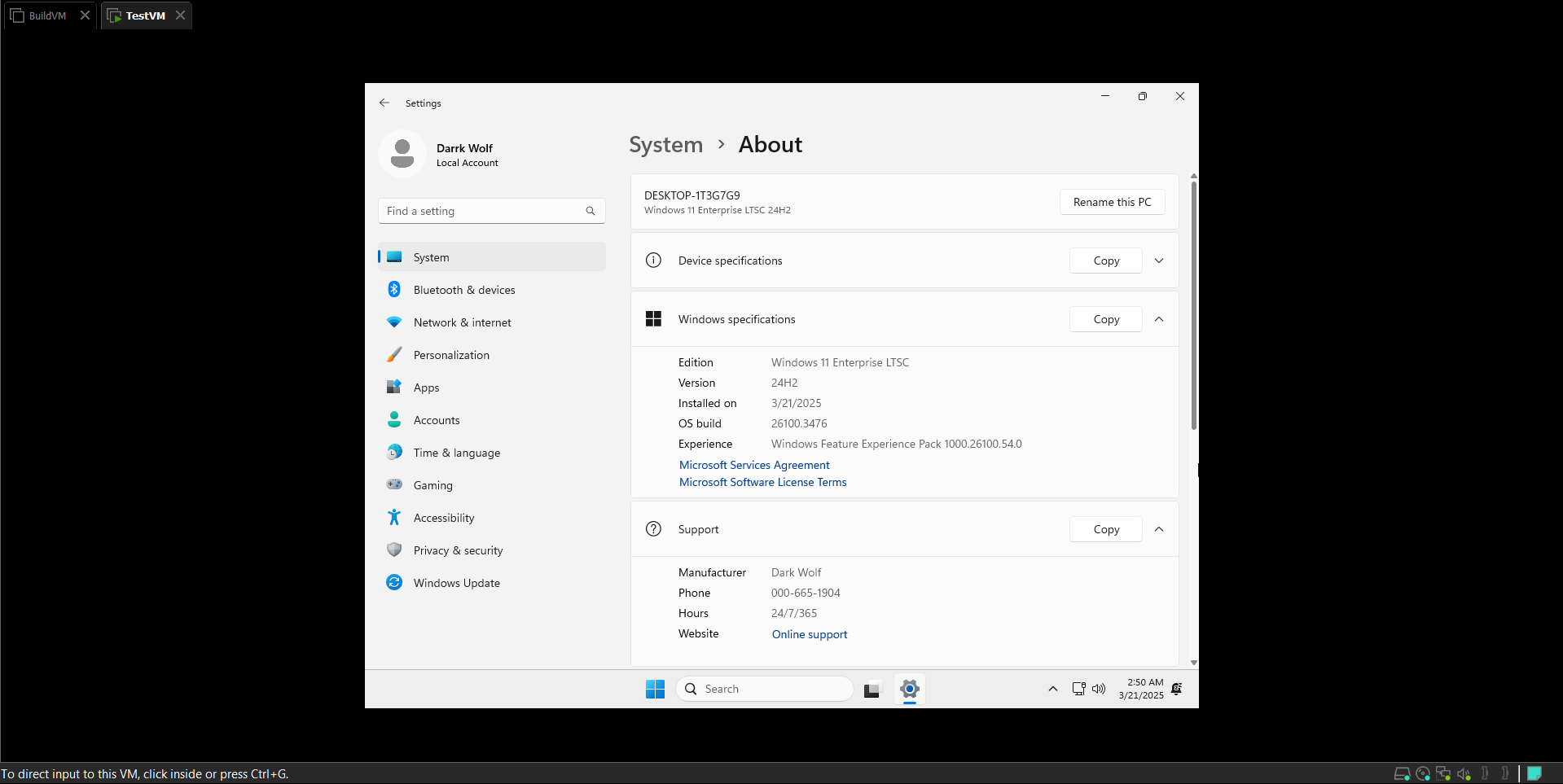Click the Windows specifications logo icon
This screenshot has height=784, width=1563.
coord(653,319)
